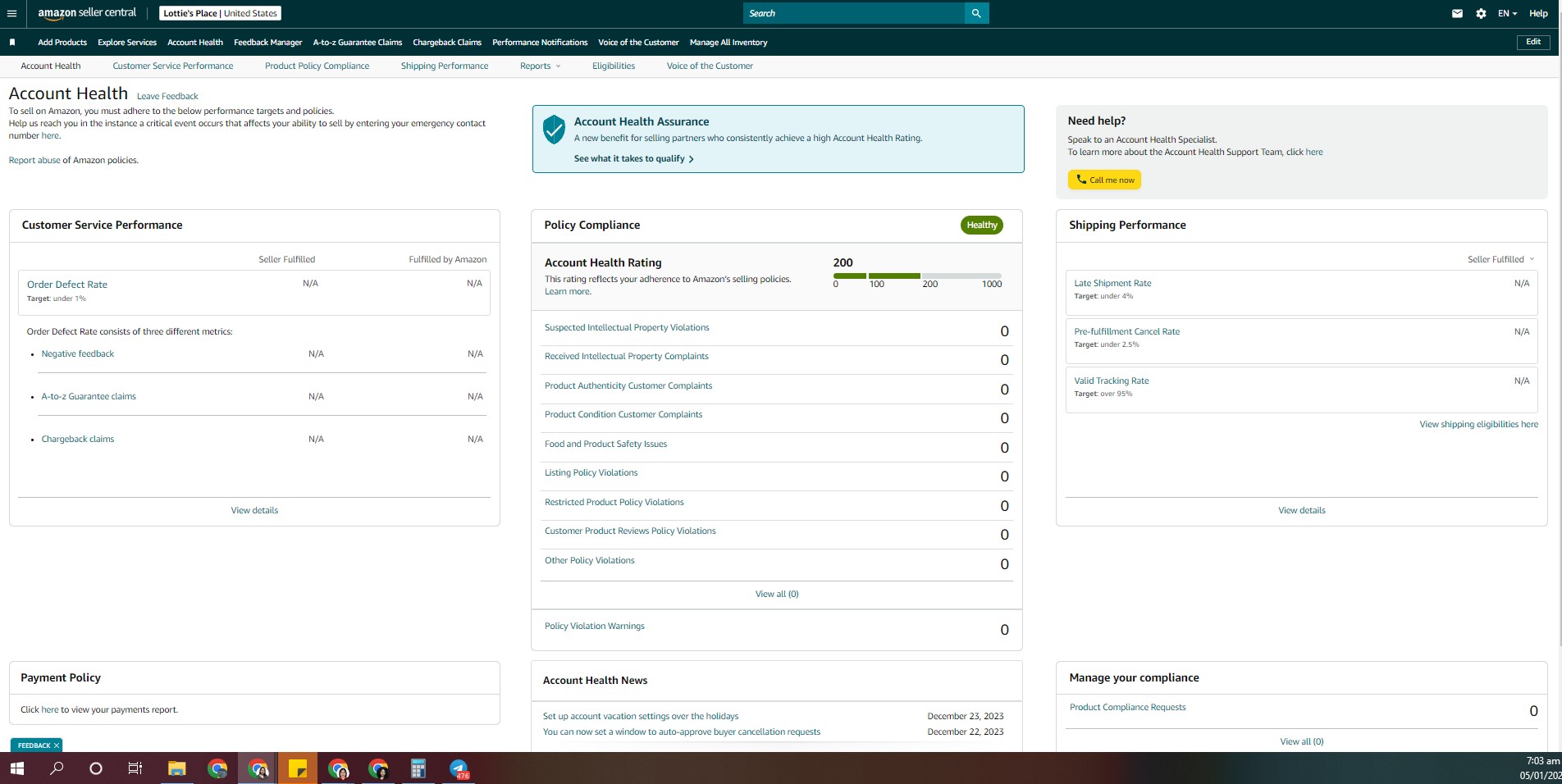This screenshot has height=784, width=1562.
Task: Click the Leave Feedback link
Action: (x=167, y=96)
